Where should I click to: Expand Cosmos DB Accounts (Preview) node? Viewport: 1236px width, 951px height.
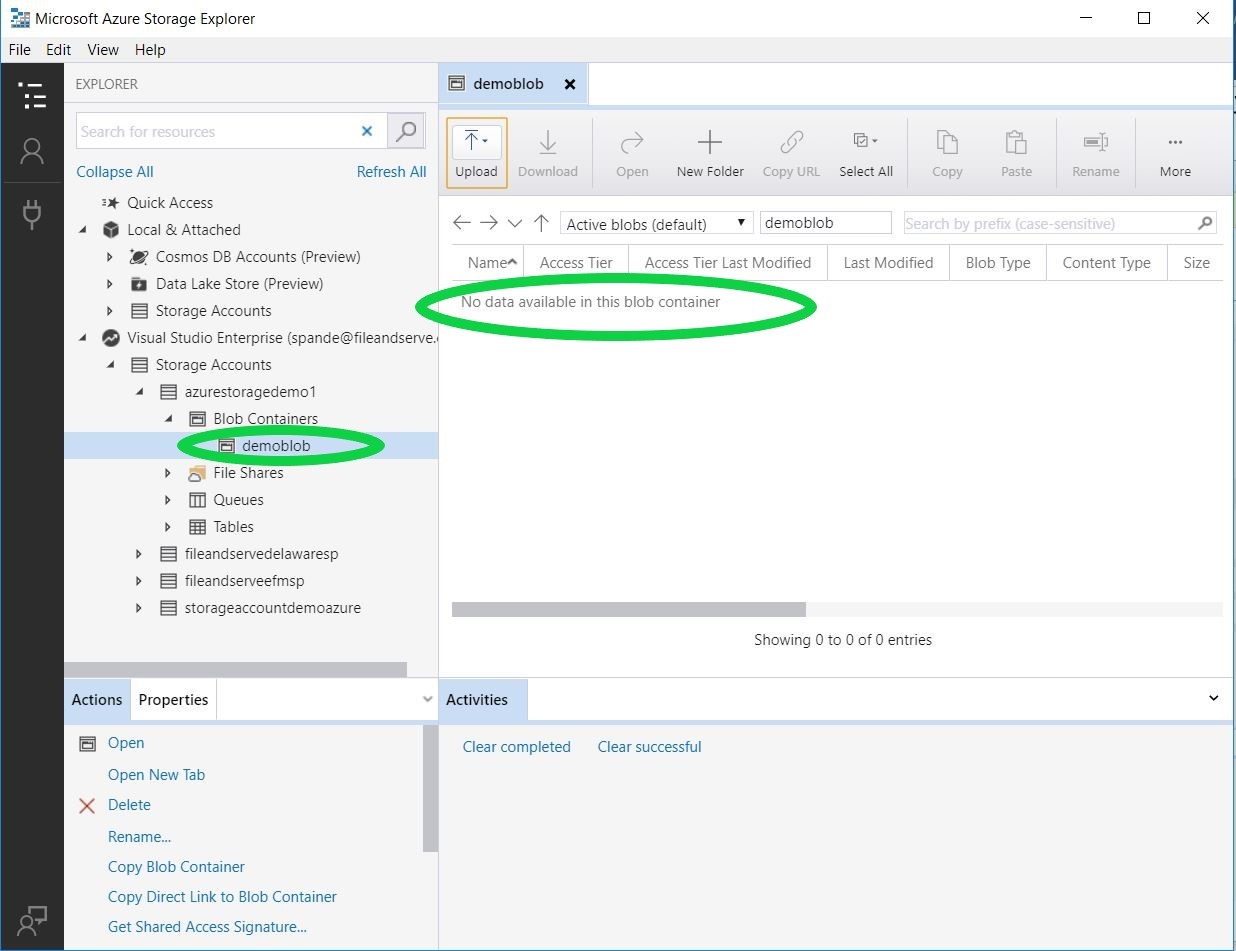111,257
